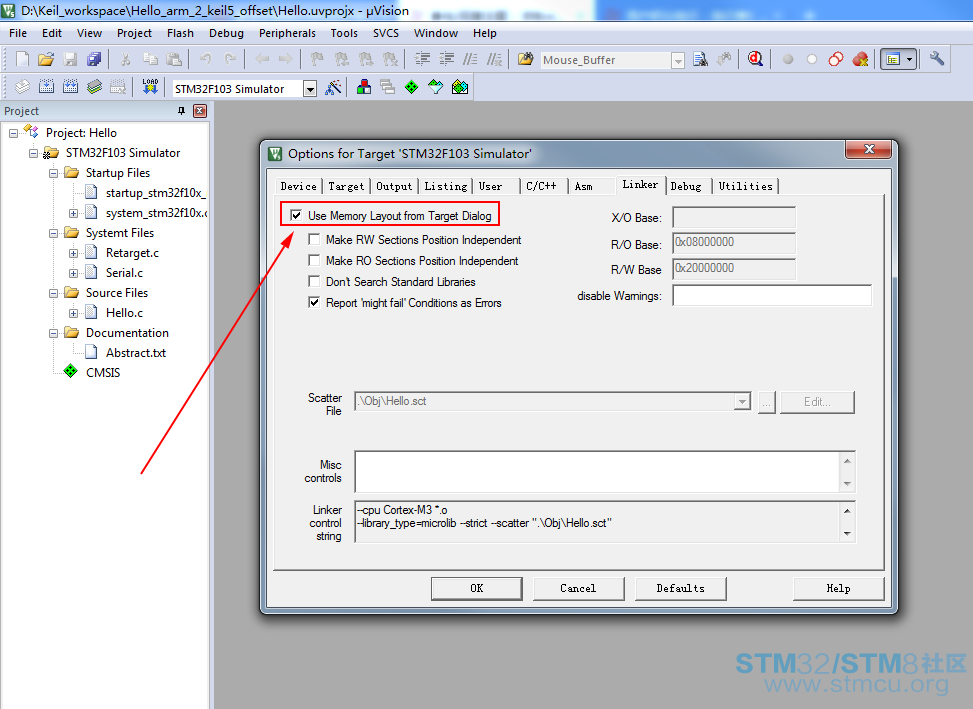
Task: Click the unindent selected lines icon
Action: (x=447, y=59)
